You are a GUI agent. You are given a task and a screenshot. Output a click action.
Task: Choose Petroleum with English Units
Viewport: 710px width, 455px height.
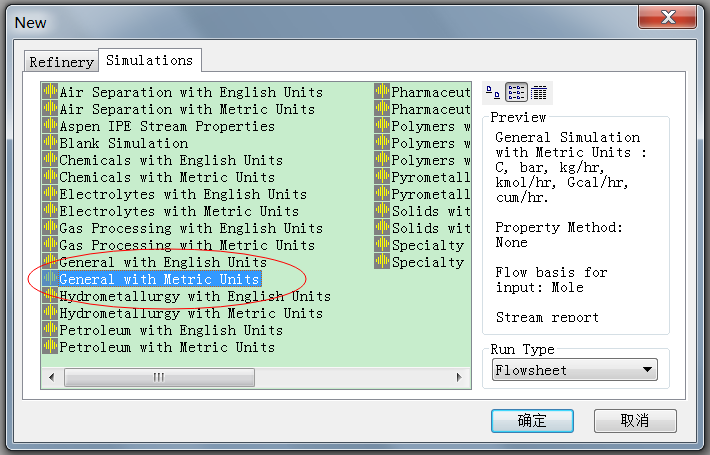(x=171, y=330)
